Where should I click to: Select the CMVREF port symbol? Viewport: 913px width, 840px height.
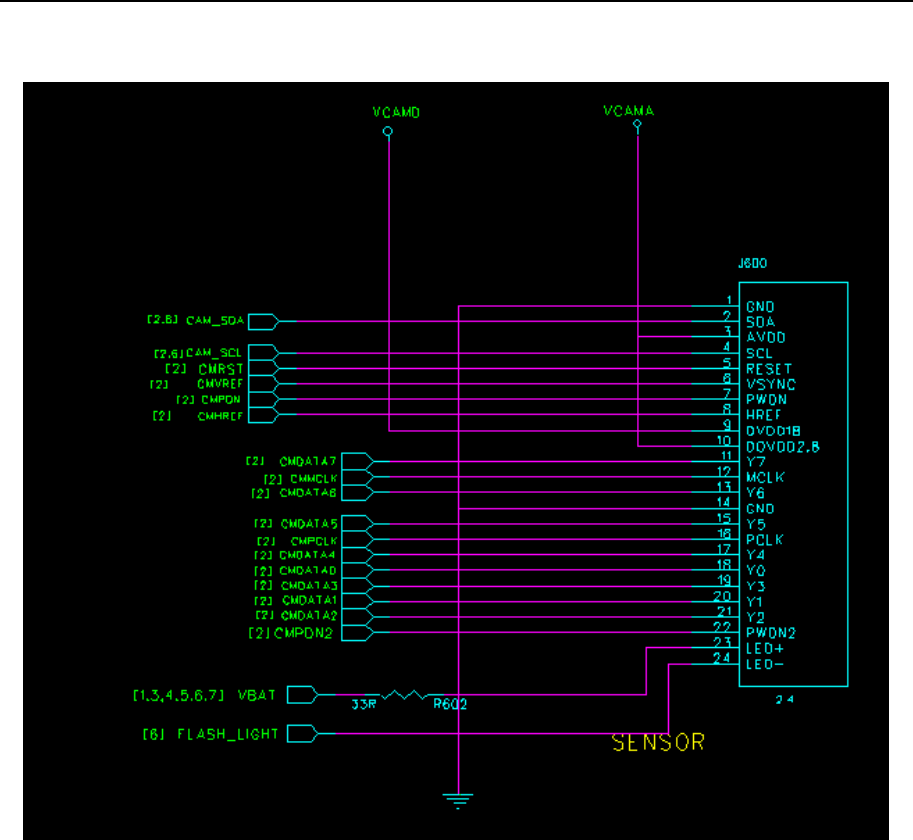pyautogui.click(x=264, y=384)
